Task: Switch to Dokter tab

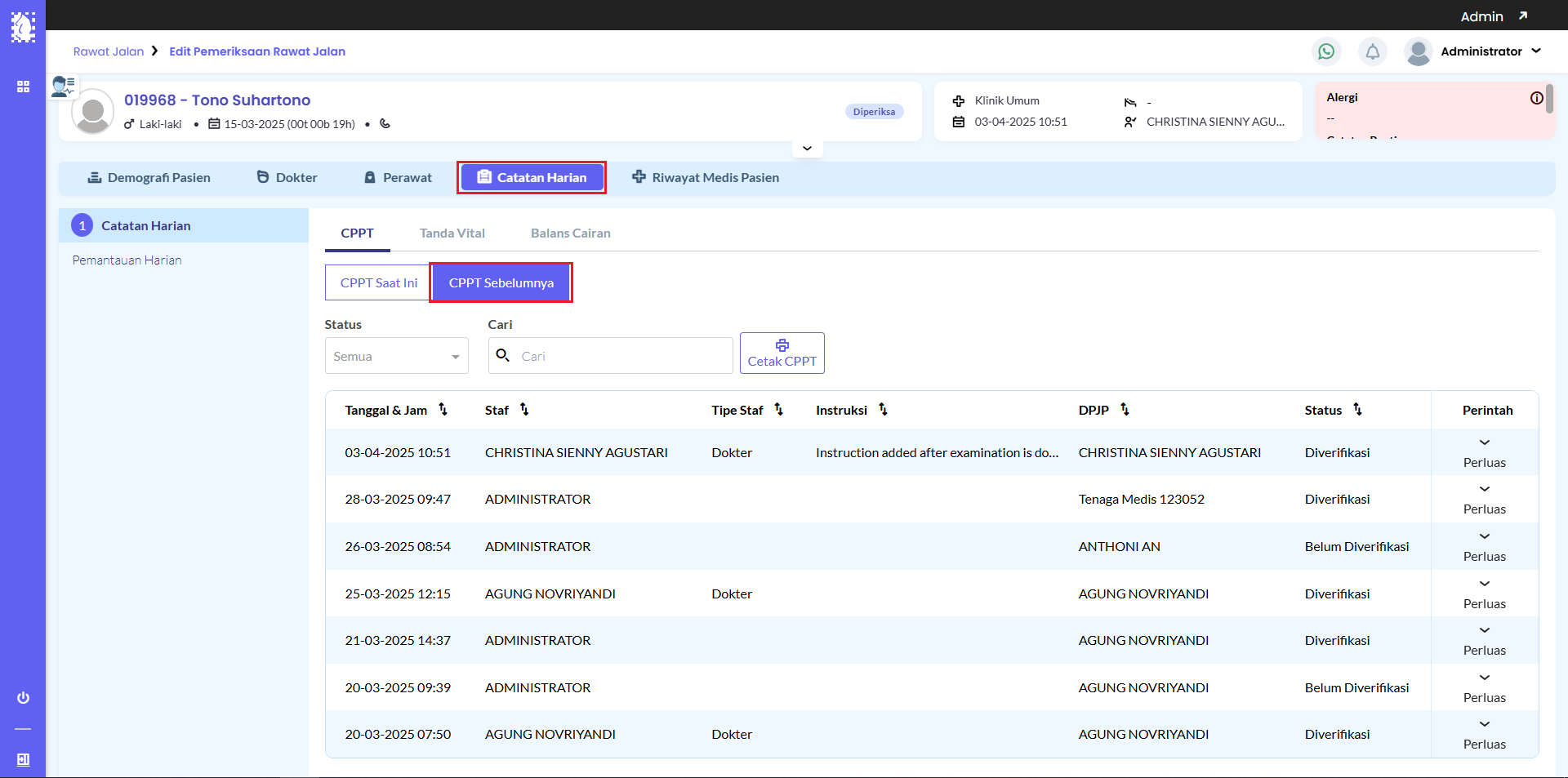Action: pyautogui.click(x=287, y=178)
